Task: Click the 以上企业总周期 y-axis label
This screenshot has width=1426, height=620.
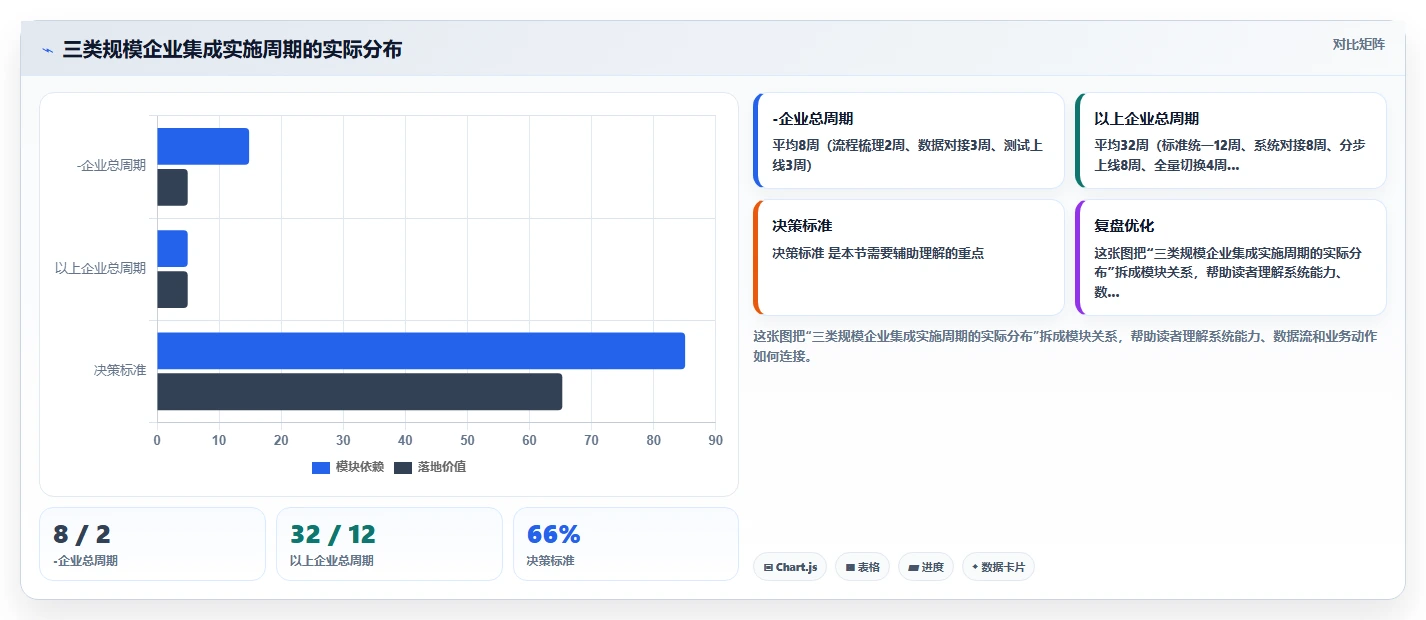Action: (100, 268)
